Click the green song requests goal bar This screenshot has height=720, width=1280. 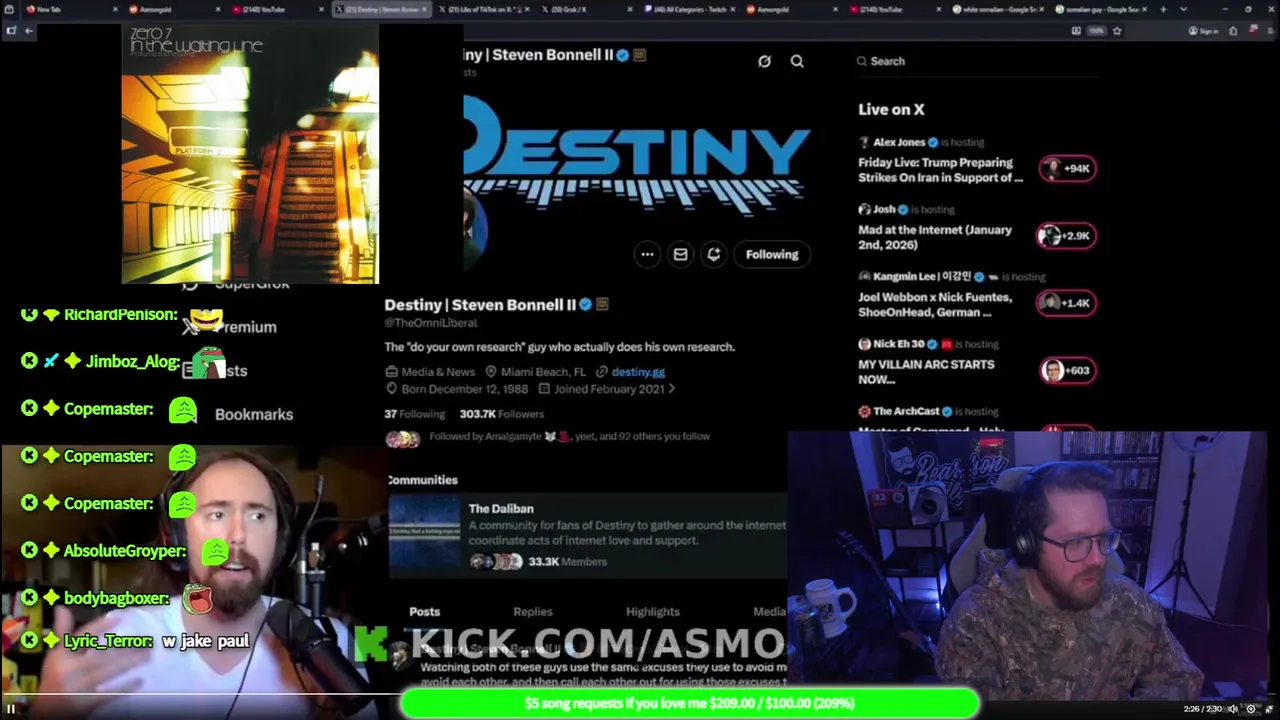tap(690, 704)
